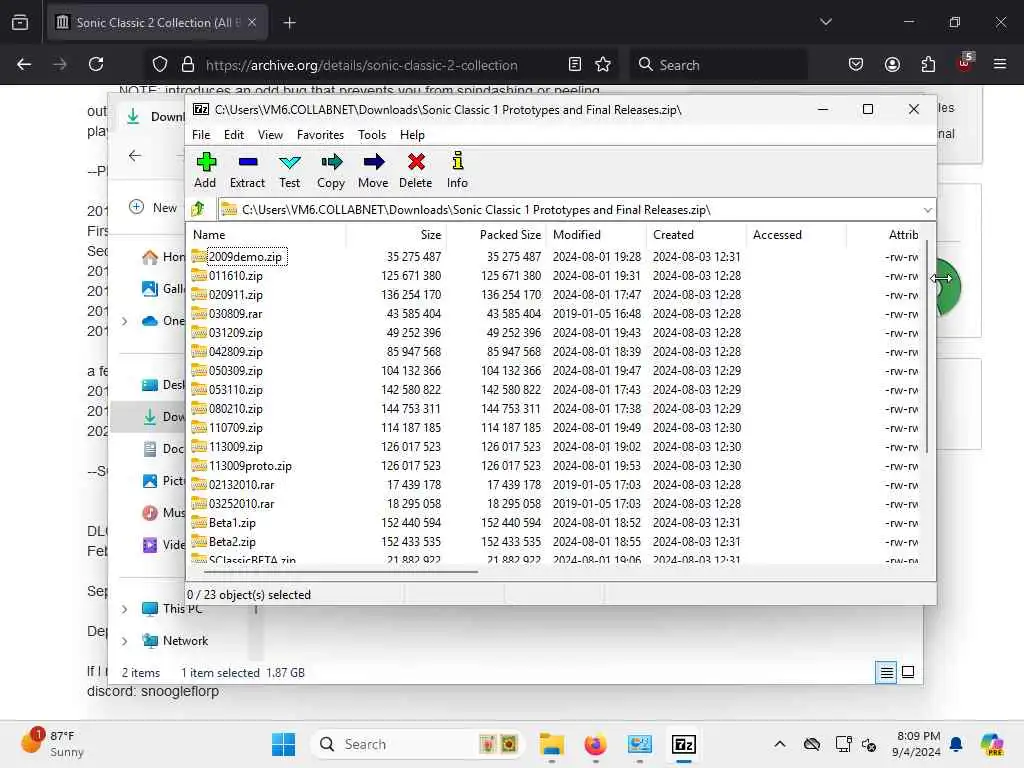
Task: Open File Explorer from taskbar
Action: click(552, 744)
